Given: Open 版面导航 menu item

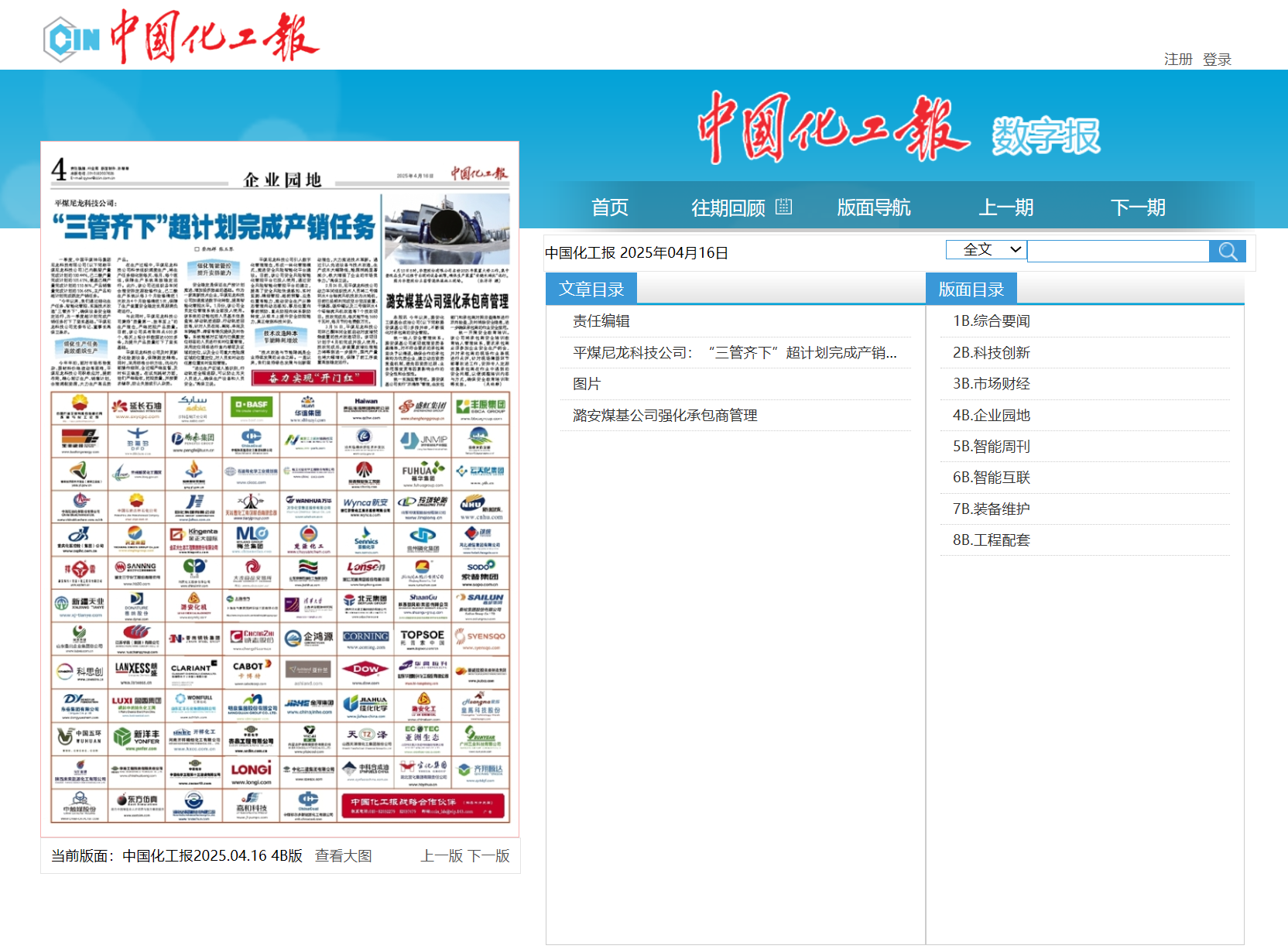Looking at the screenshot, I should tap(873, 207).
